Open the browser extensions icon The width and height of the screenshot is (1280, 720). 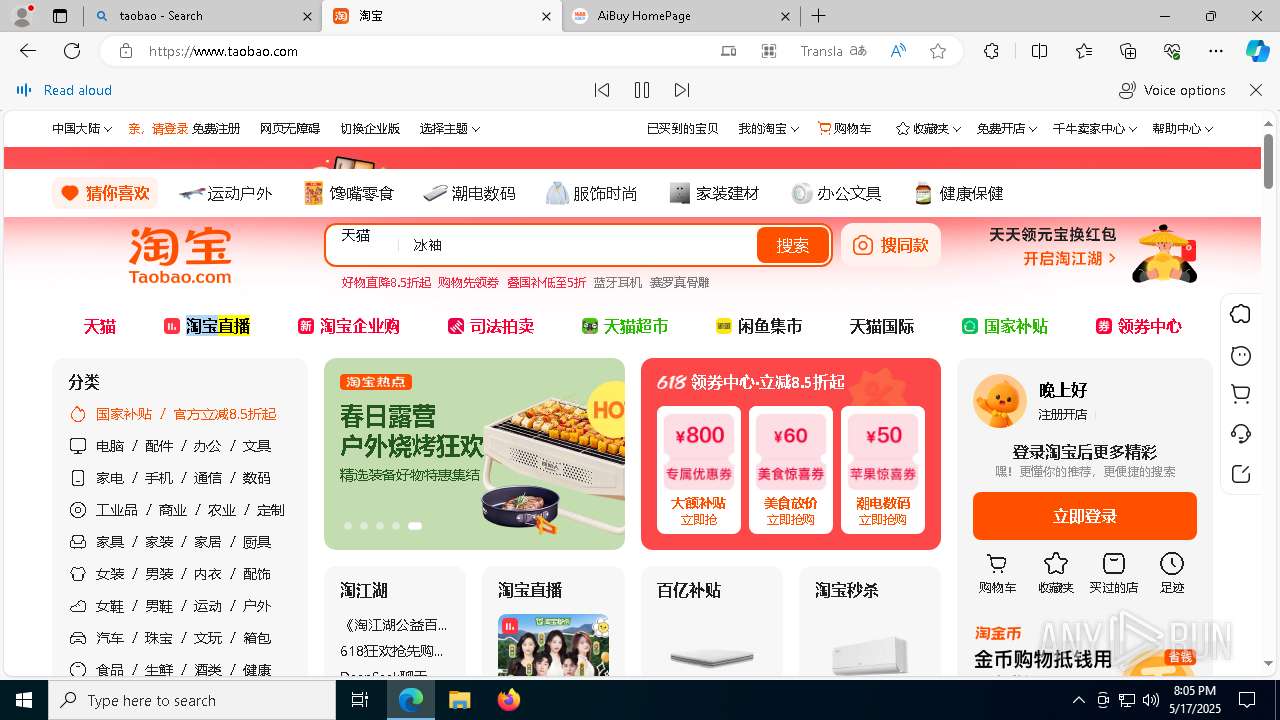(991, 51)
